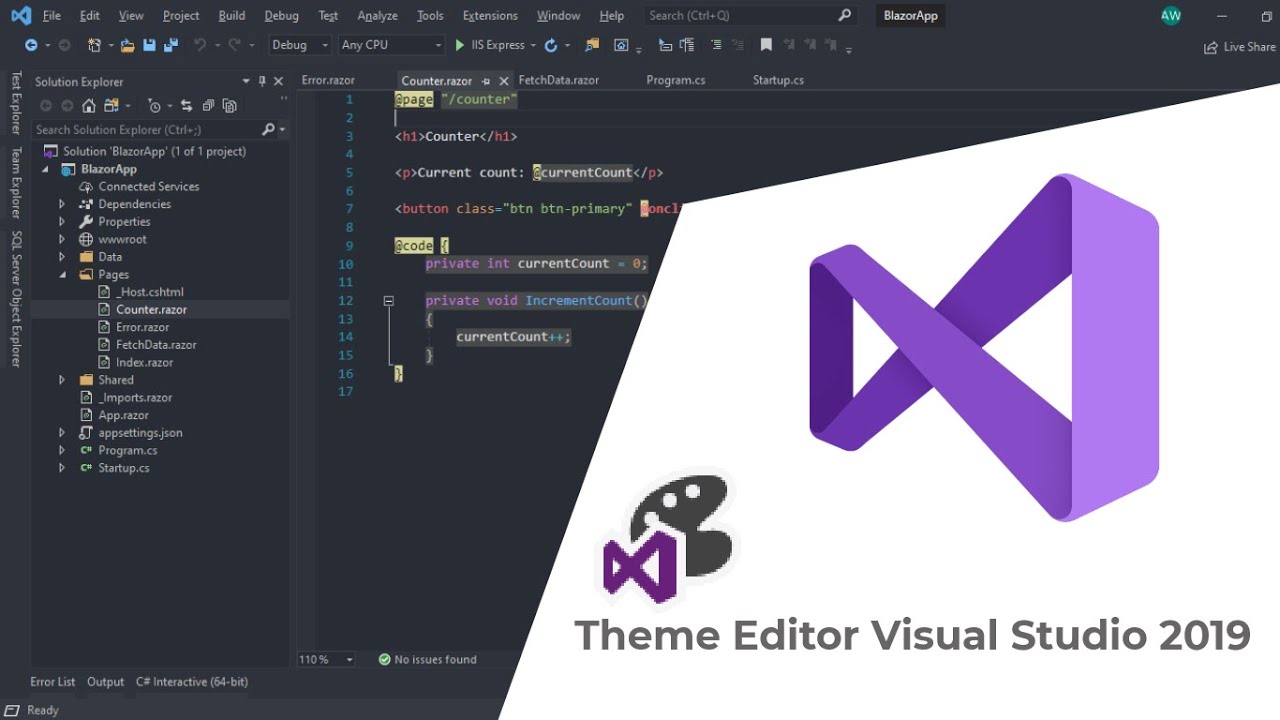Close the Solution Explorer panel
Image resolution: width=1280 pixels, height=720 pixels.
[278, 81]
